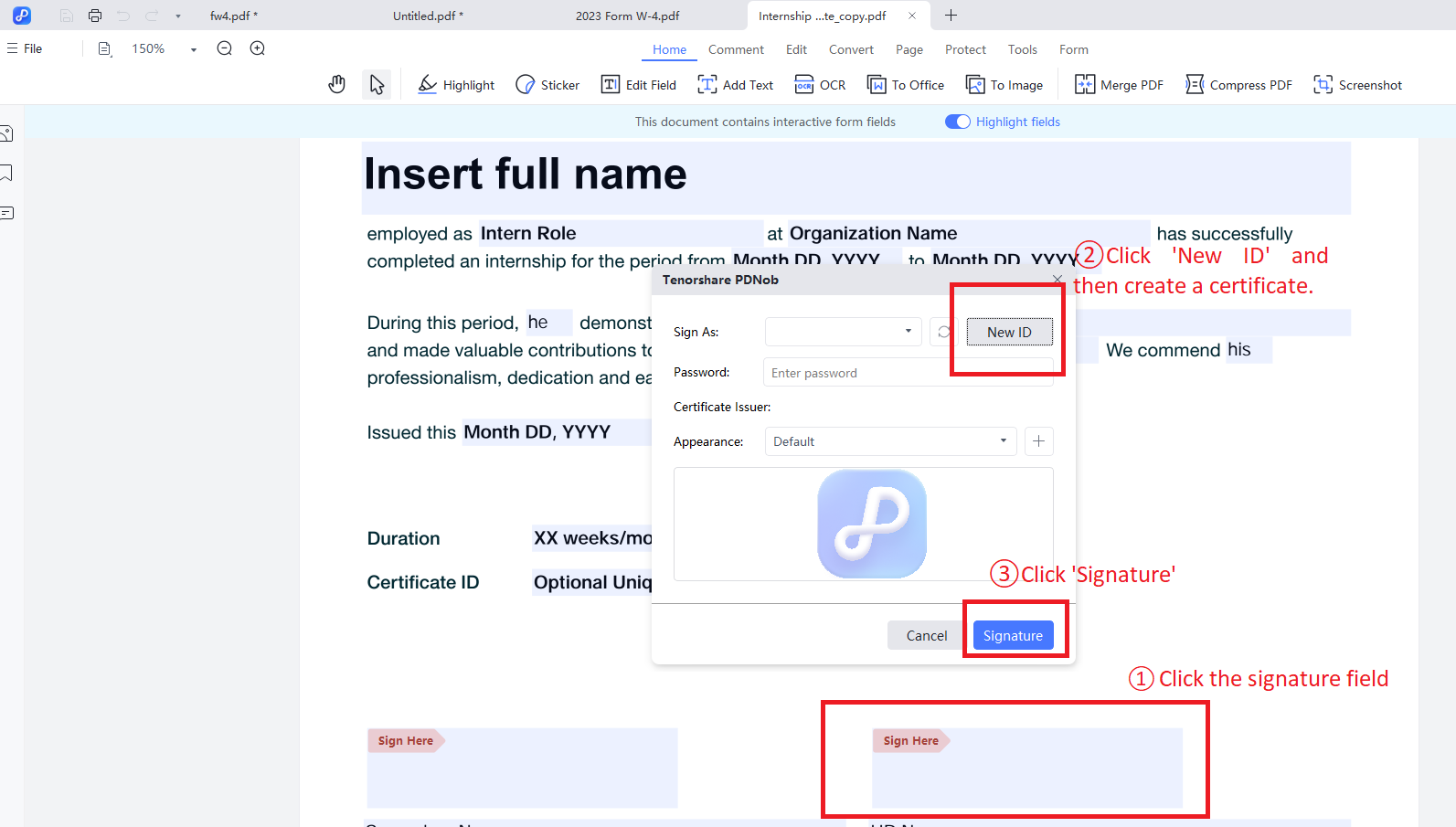Expand the Appearance Default dropdown
Viewport: 1456px width, 827px height.
pos(891,441)
